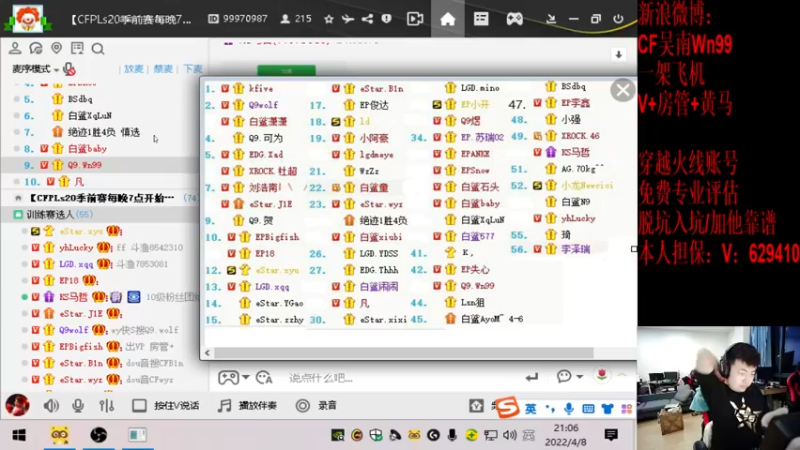The image size is (800, 450).
Task: Toggle the microphone icon in bottom bar
Action: tap(78, 406)
